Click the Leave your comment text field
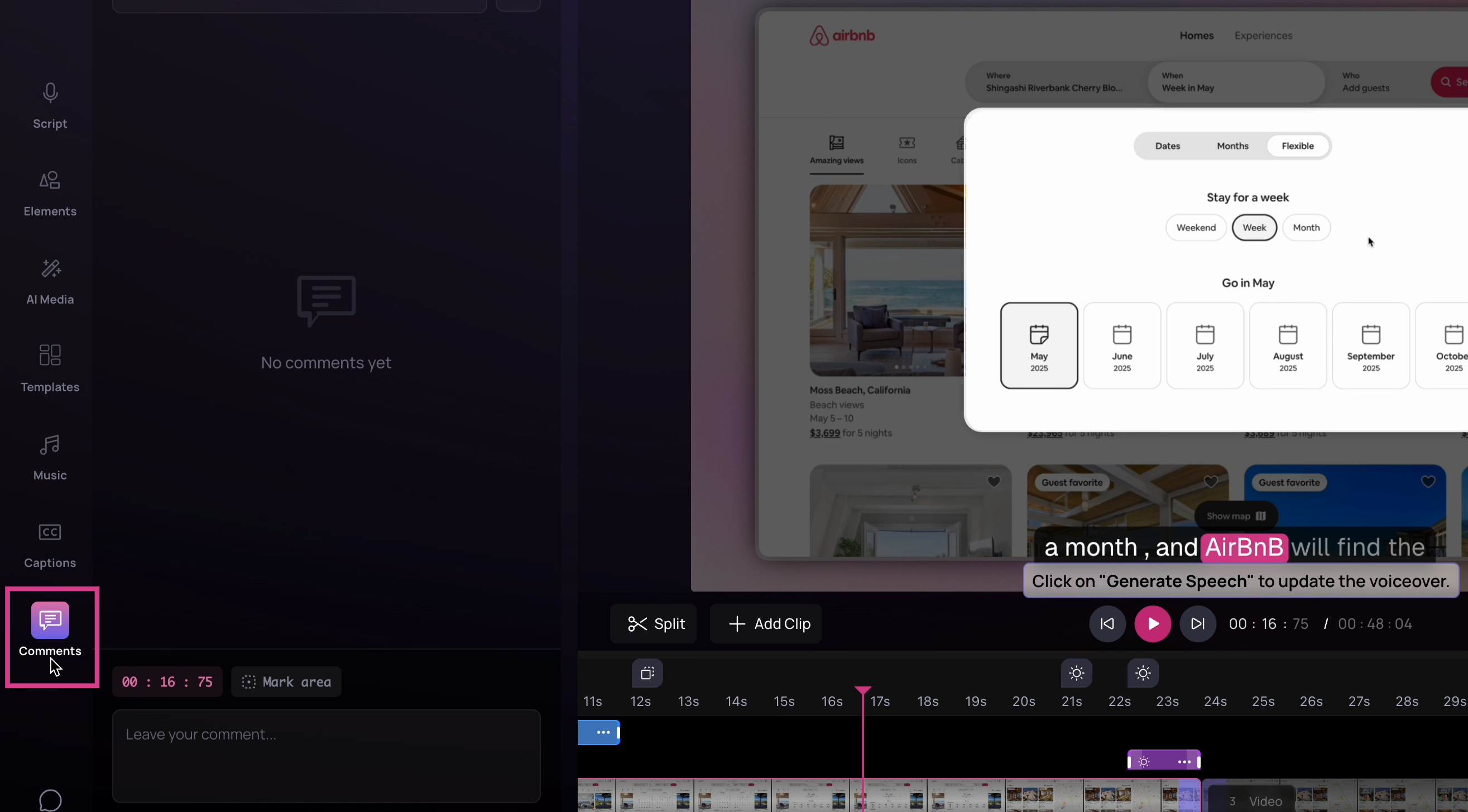1468x812 pixels. (x=326, y=755)
